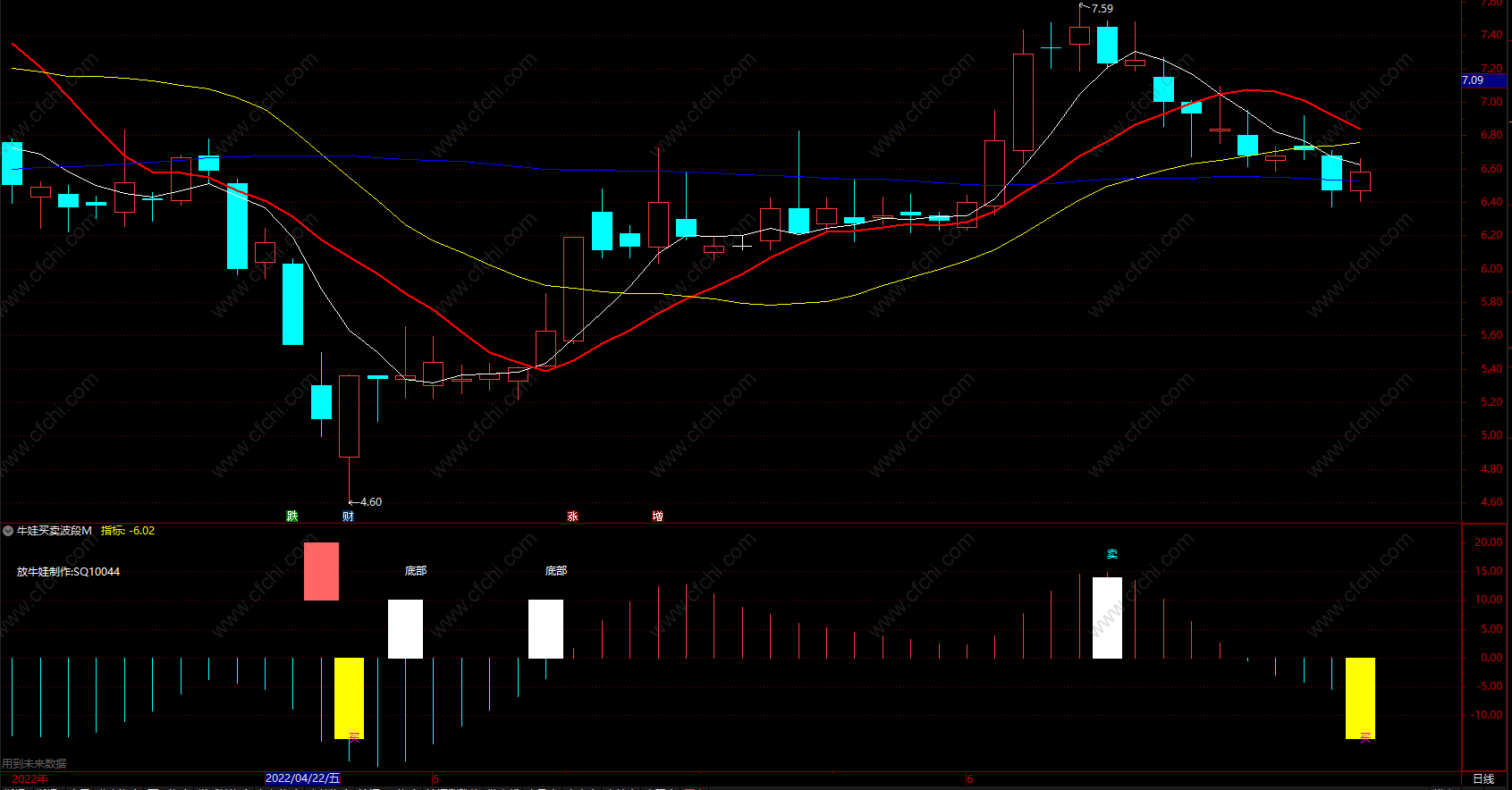Click the 2022年 year label
This screenshot has width=1512, height=790.
click(30, 778)
